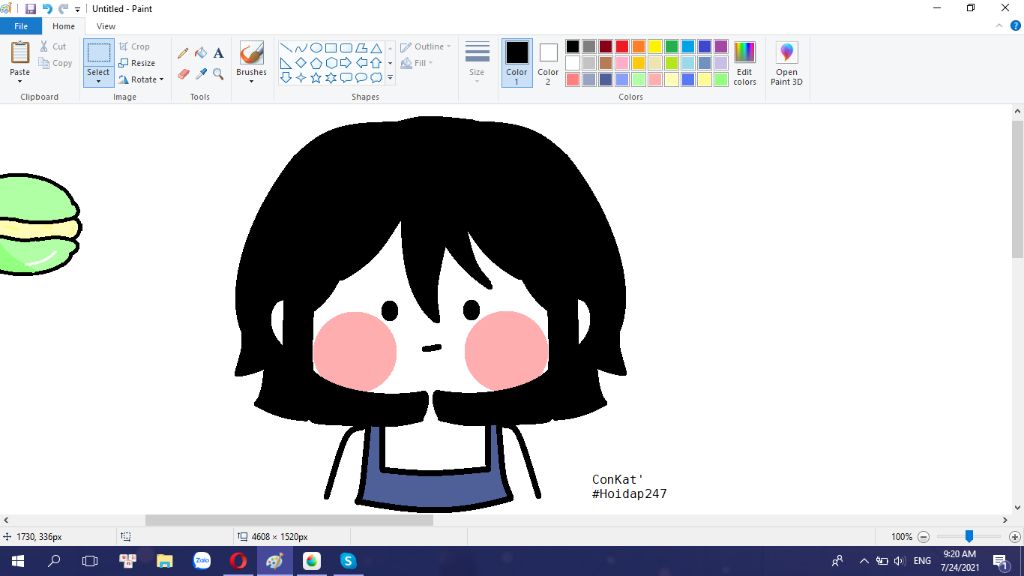Image resolution: width=1024 pixels, height=576 pixels.
Task: Expand the Brushes dropdown list
Action: pyautogui.click(x=251, y=81)
